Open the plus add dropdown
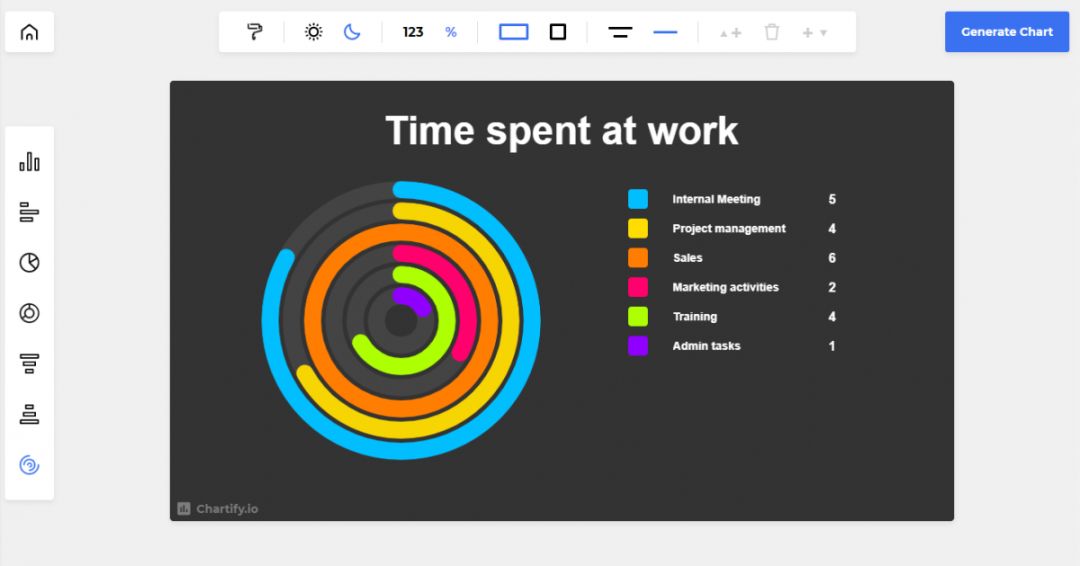The width and height of the screenshot is (1080, 566). tap(814, 32)
